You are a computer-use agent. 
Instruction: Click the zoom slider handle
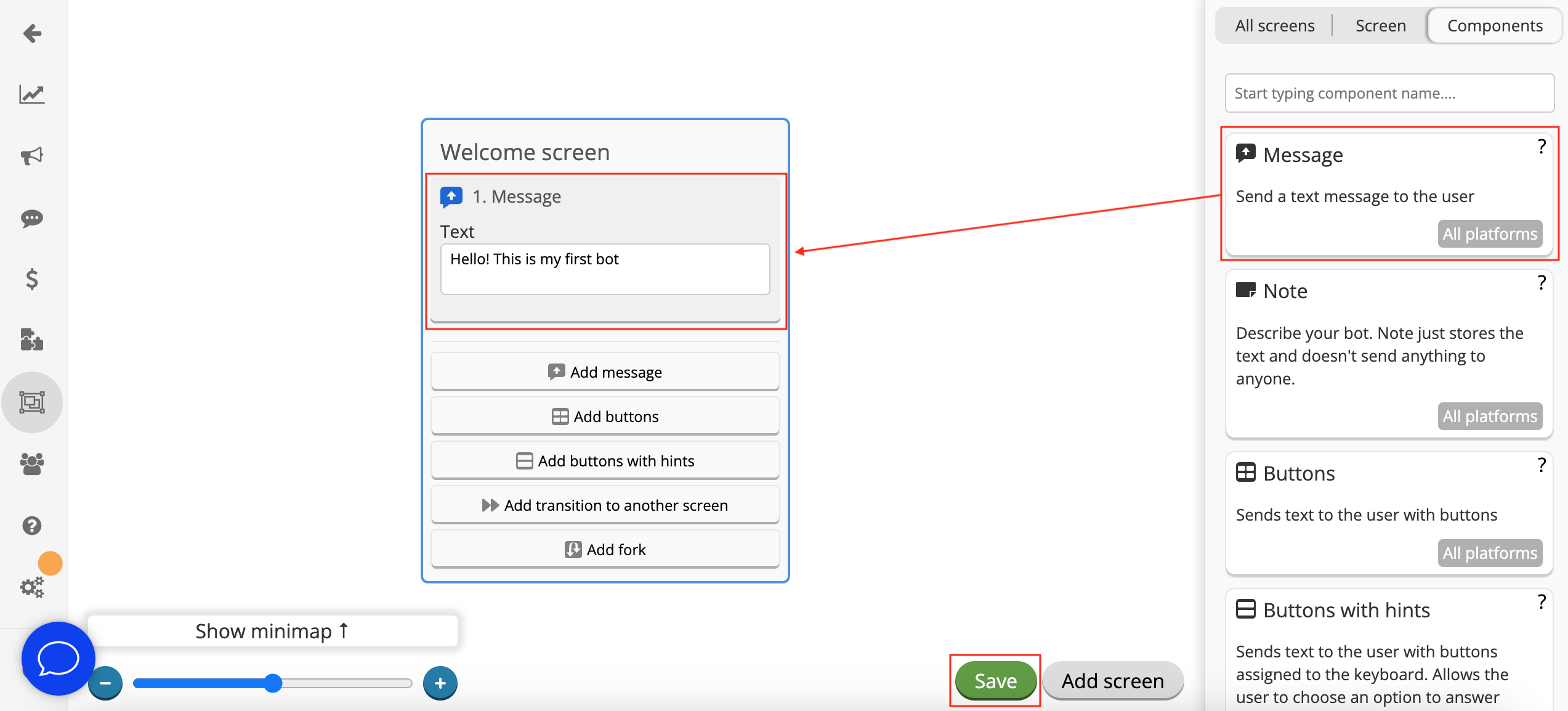(x=273, y=683)
